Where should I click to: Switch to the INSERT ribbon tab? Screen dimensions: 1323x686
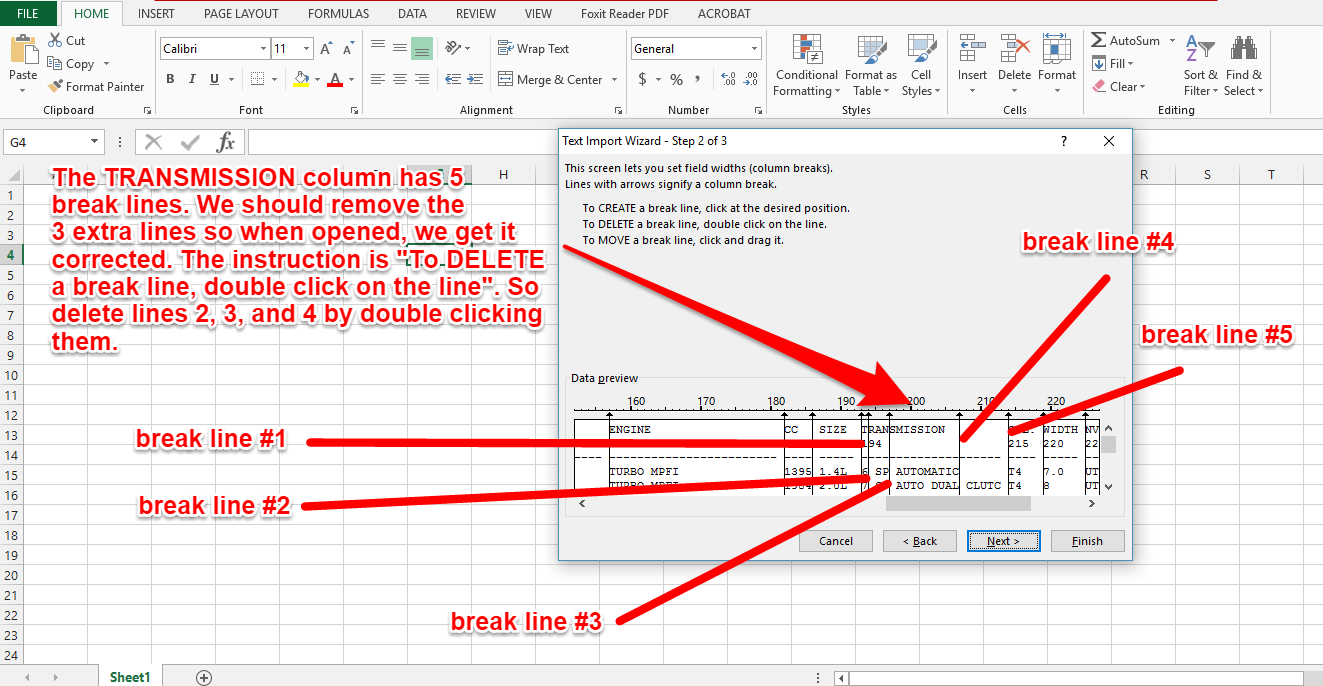tap(156, 14)
